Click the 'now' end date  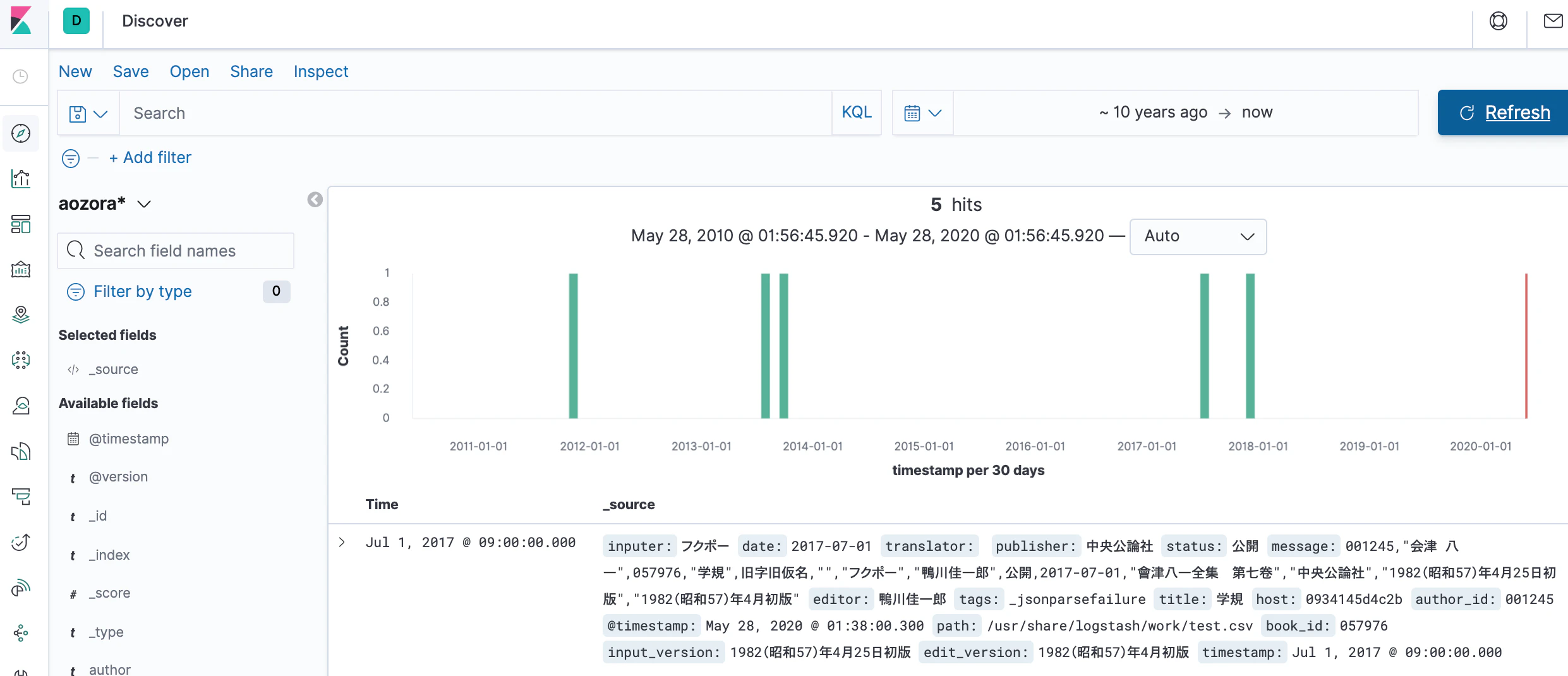pos(1257,112)
